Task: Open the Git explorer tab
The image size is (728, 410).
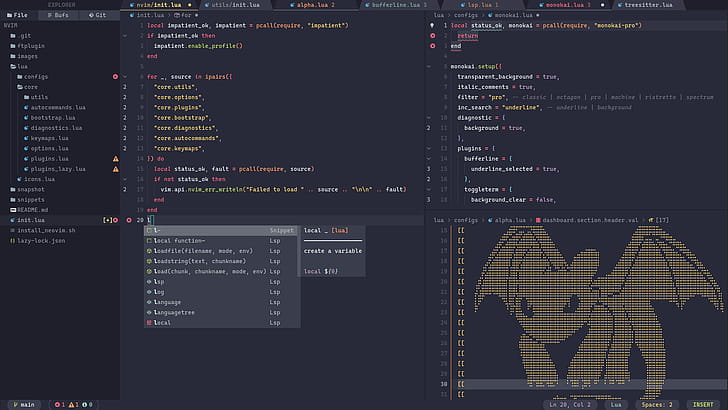Action: (x=100, y=16)
